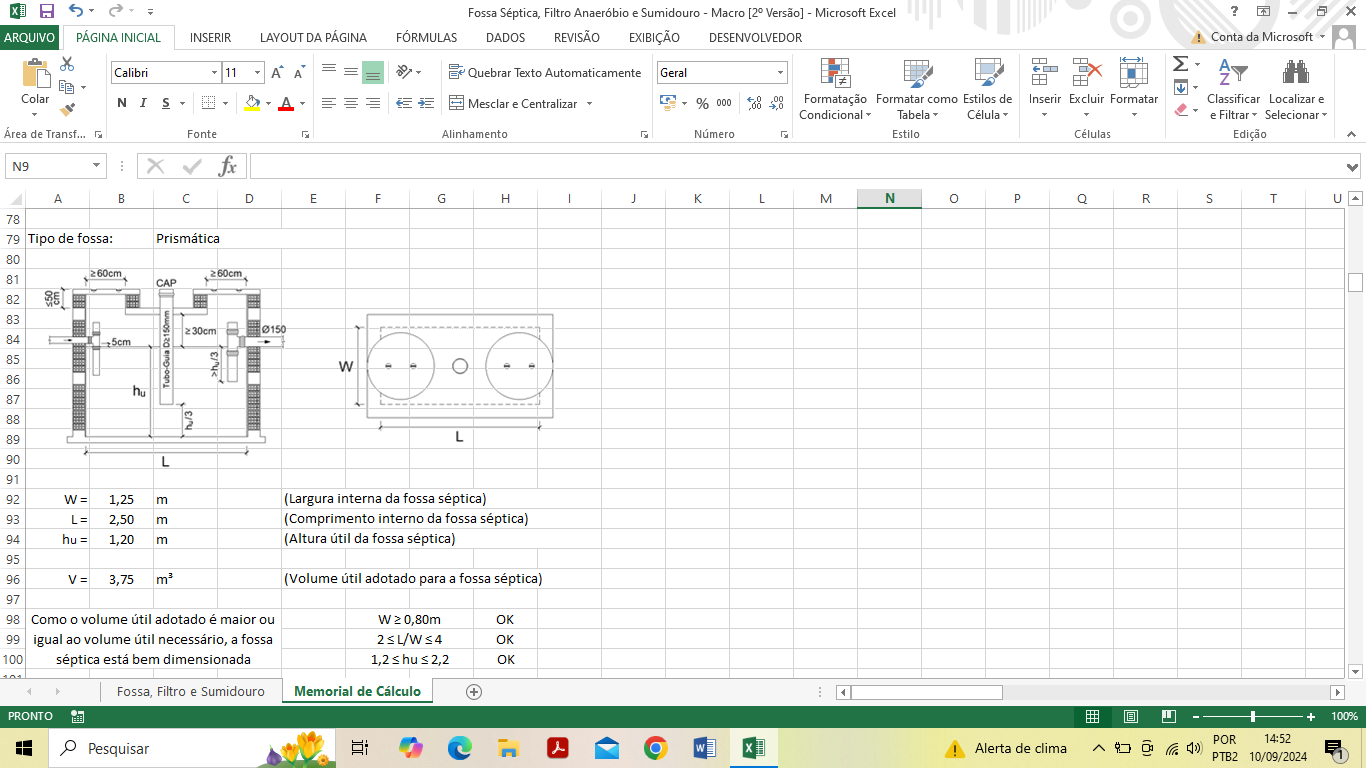The height and width of the screenshot is (768, 1366).
Task: Open Conditional Formatting icon
Action: pyautogui.click(x=834, y=74)
